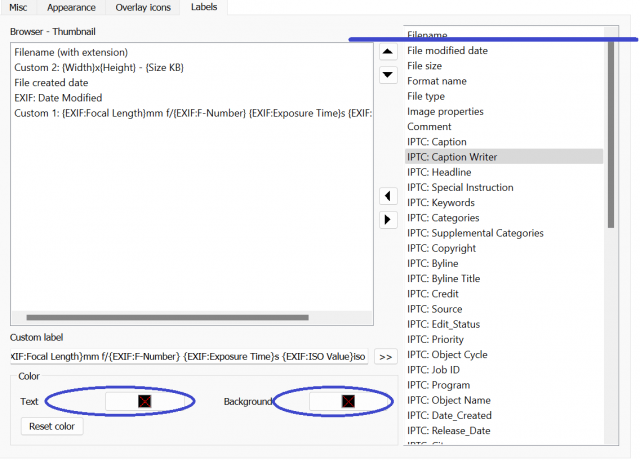Image resolution: width=640 pixels, height=460 pixels.
Task: Choose 'File type' field
Action: coord(504,96)
